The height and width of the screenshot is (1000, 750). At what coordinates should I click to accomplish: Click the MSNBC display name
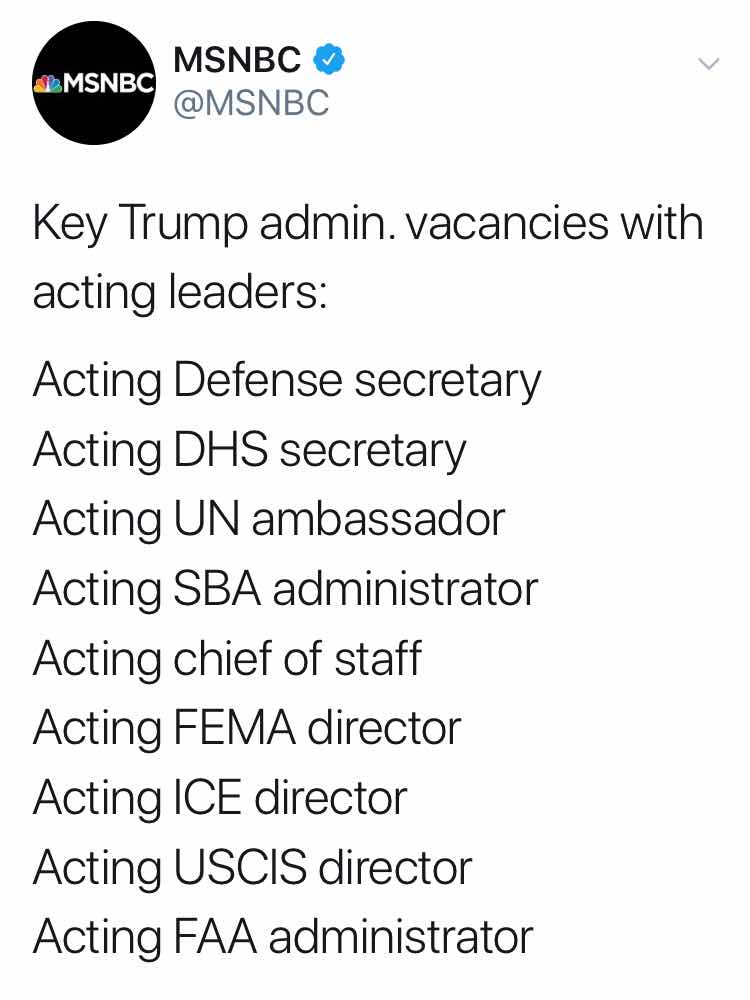pyautogui.click(x=237, y=60)
